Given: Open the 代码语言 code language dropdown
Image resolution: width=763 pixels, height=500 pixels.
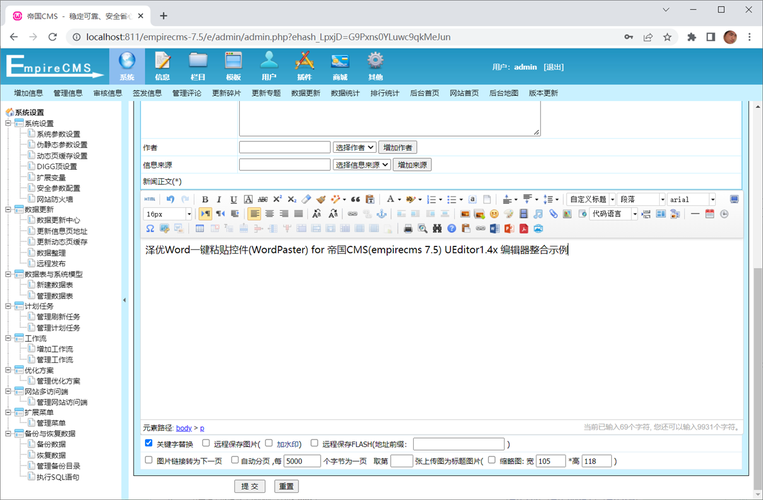Looking at the screenshot, I should coord(613,214).
